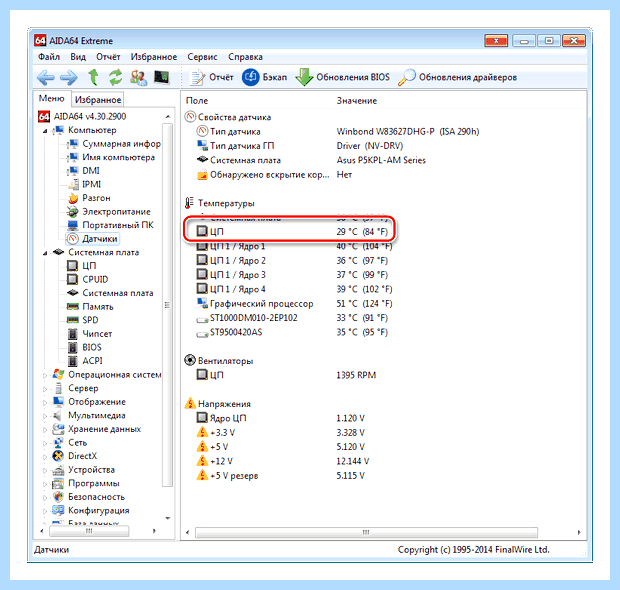Select the Программы tree item
620x590 pixels.
pyautogui.click(x=86, y=484)
